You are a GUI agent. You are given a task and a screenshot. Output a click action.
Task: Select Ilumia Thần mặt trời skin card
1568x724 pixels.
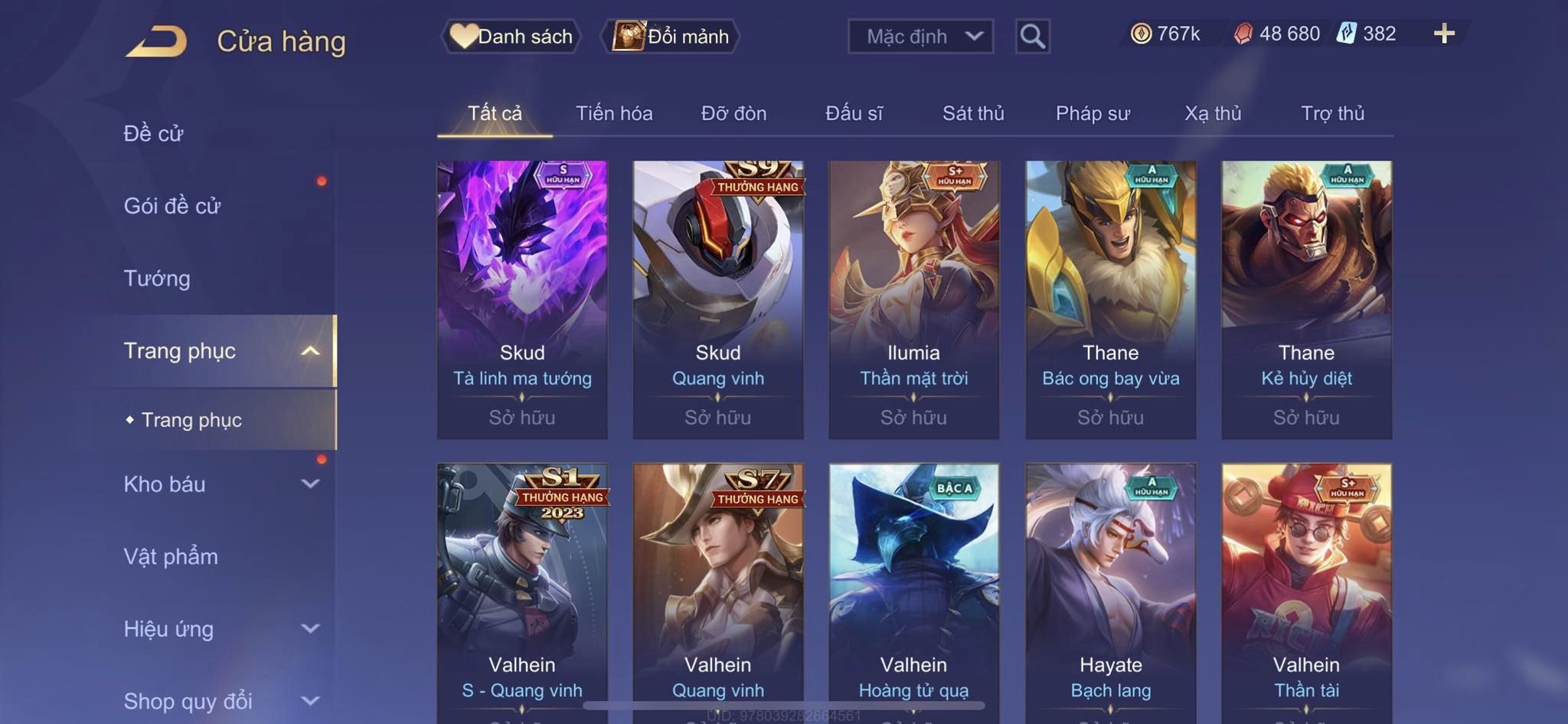click(914, 299)
